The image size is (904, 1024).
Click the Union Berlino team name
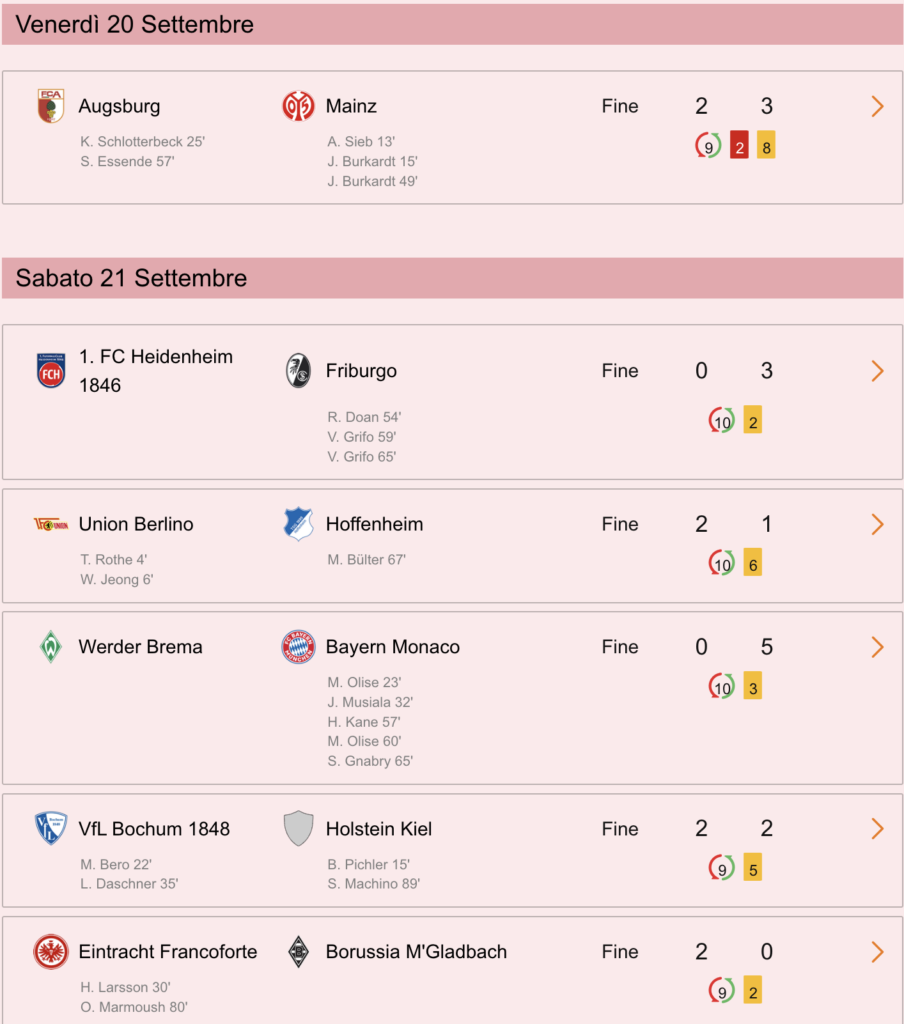click(136, 524)
